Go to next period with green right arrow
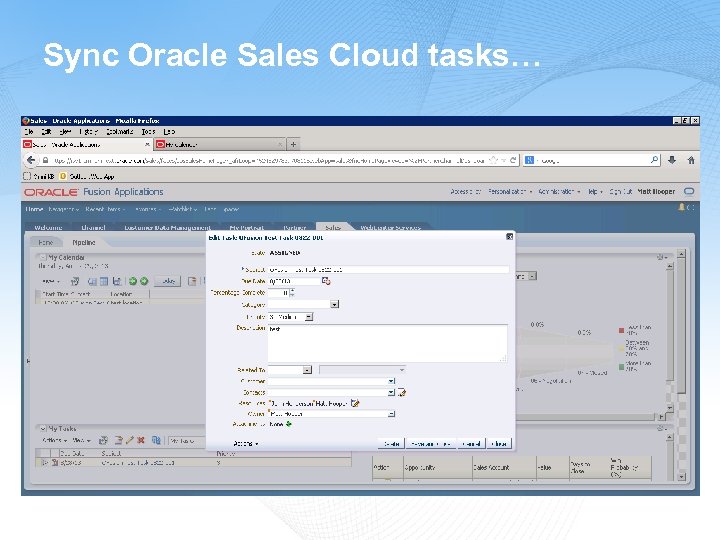This screenshot has height=540, width=720. (144, 281)
